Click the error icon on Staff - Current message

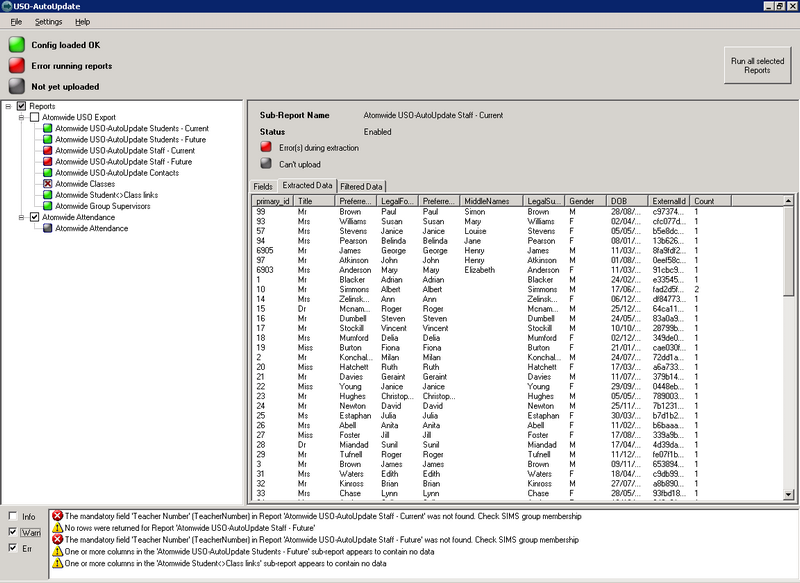pyautogui.click(x=58, y=516)
